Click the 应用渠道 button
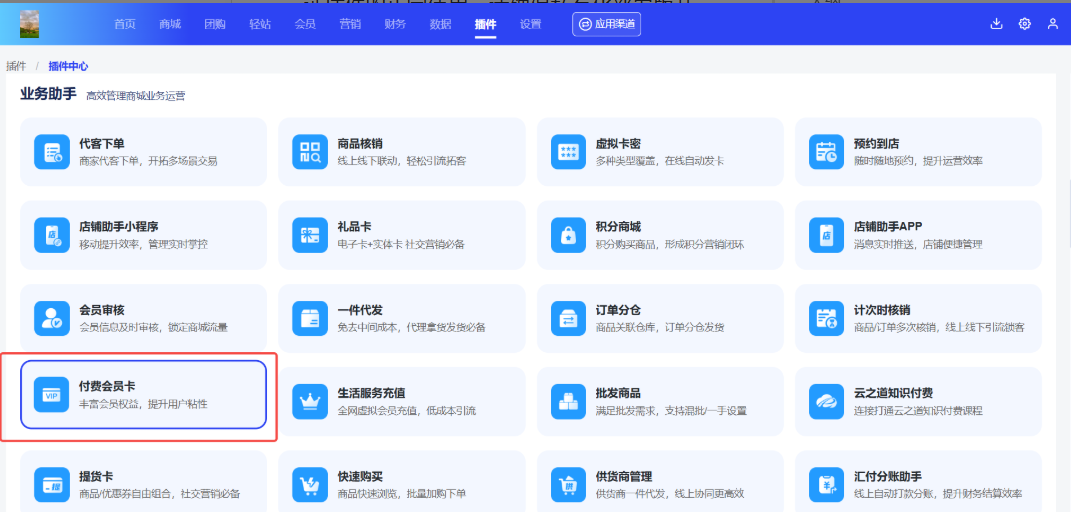Screen dimensions: 1071x512 tap(606, 24)
